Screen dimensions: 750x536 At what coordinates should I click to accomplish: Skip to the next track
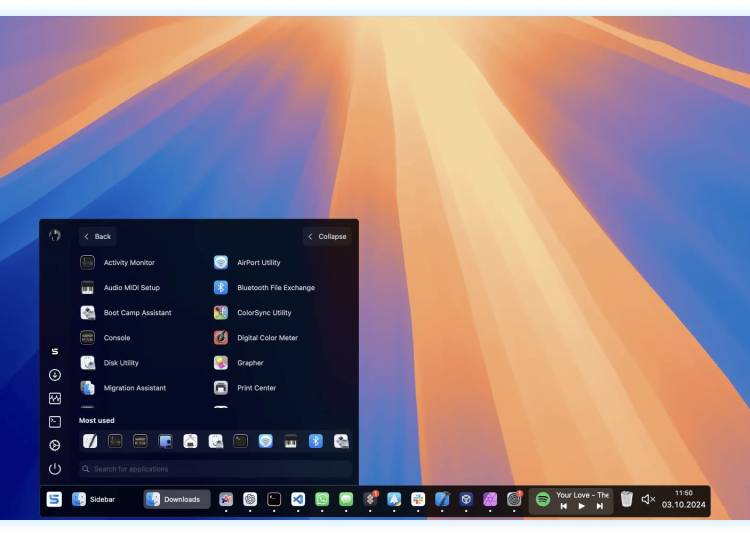coord(600,506)
